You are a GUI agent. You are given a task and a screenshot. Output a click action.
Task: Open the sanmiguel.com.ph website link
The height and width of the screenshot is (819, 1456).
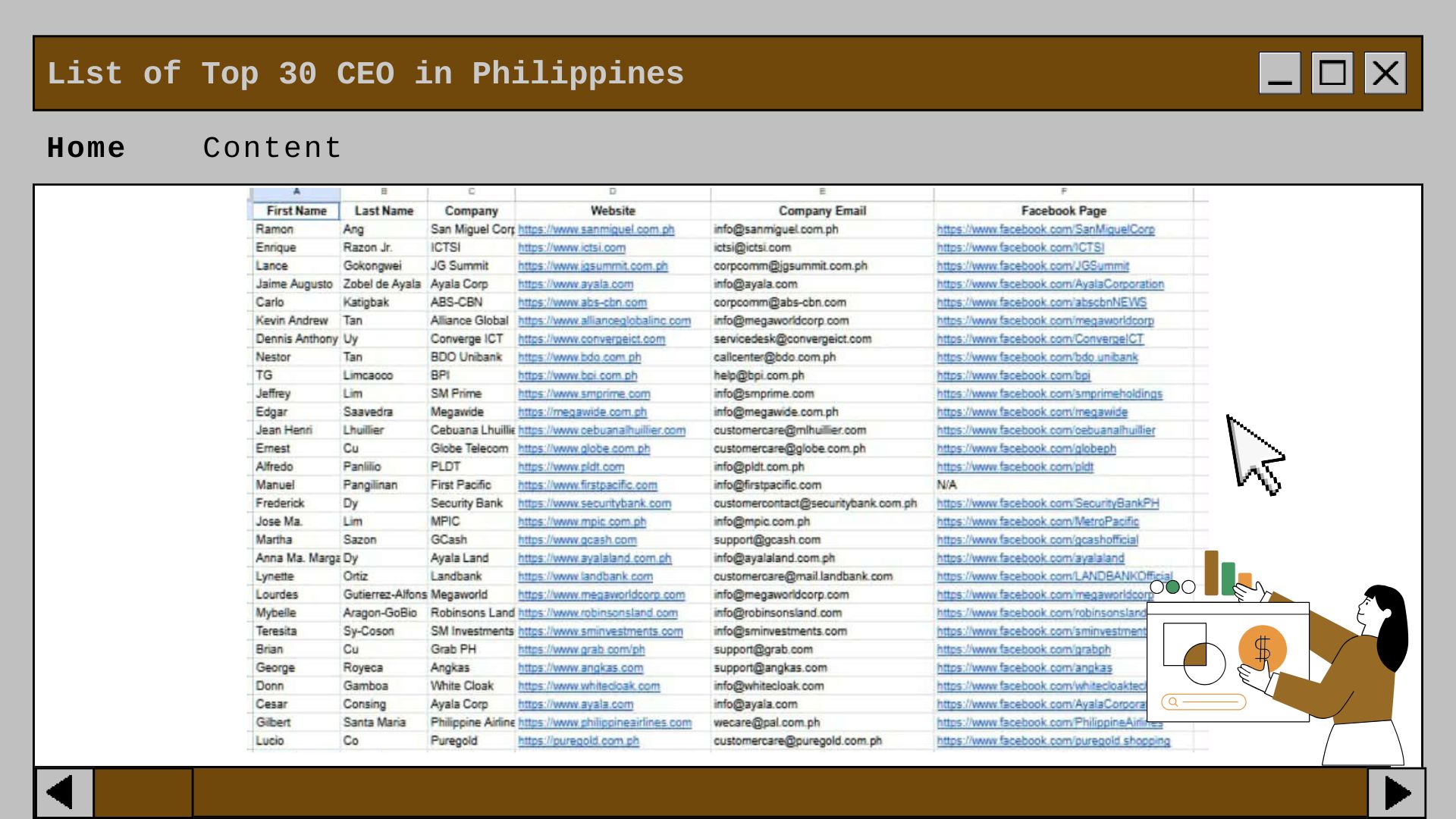coord(596,229)
